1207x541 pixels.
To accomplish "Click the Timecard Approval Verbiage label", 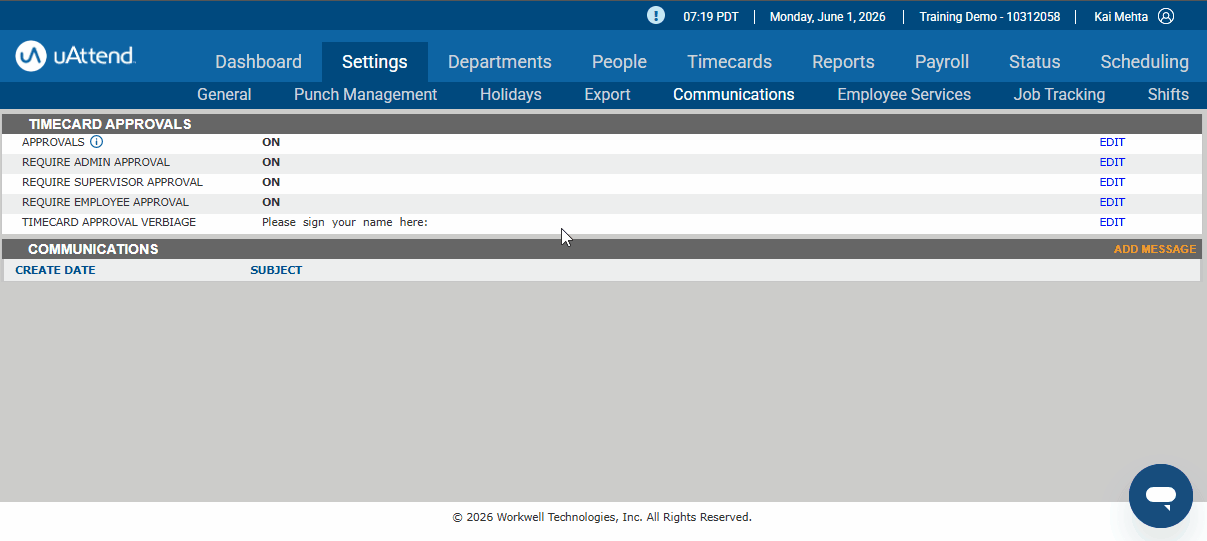I will (x=109, y=222).
